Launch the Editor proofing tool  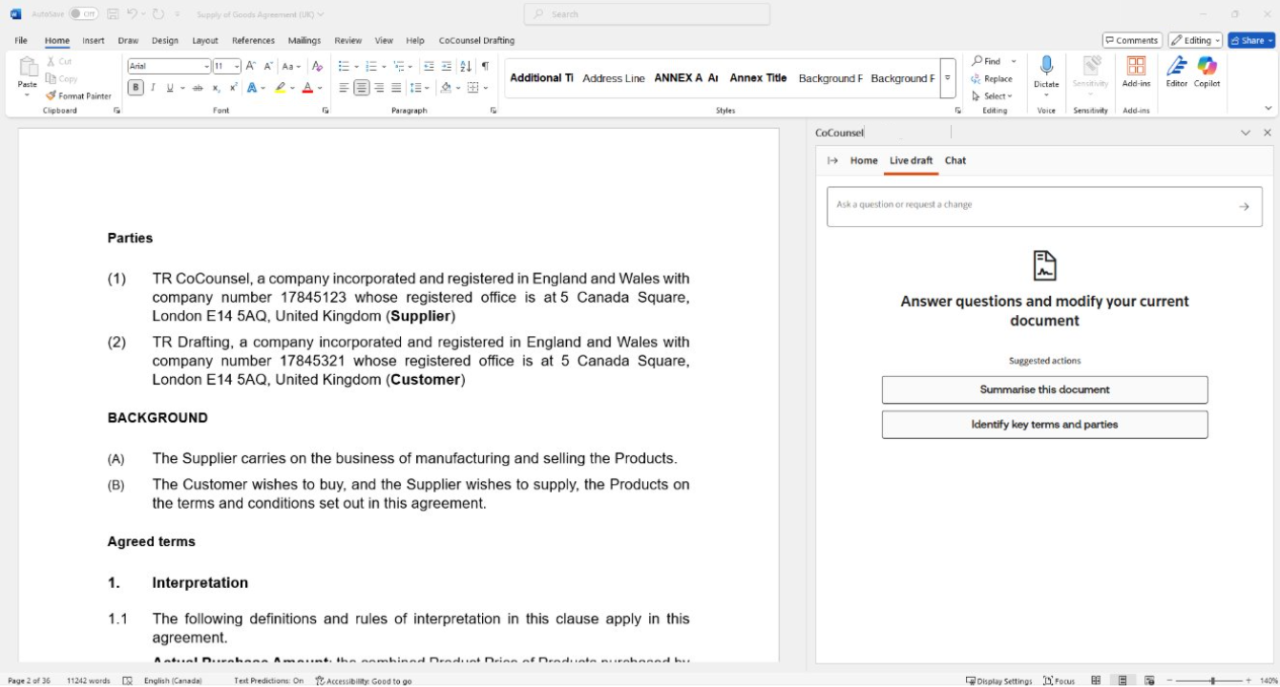point(1176,72)
